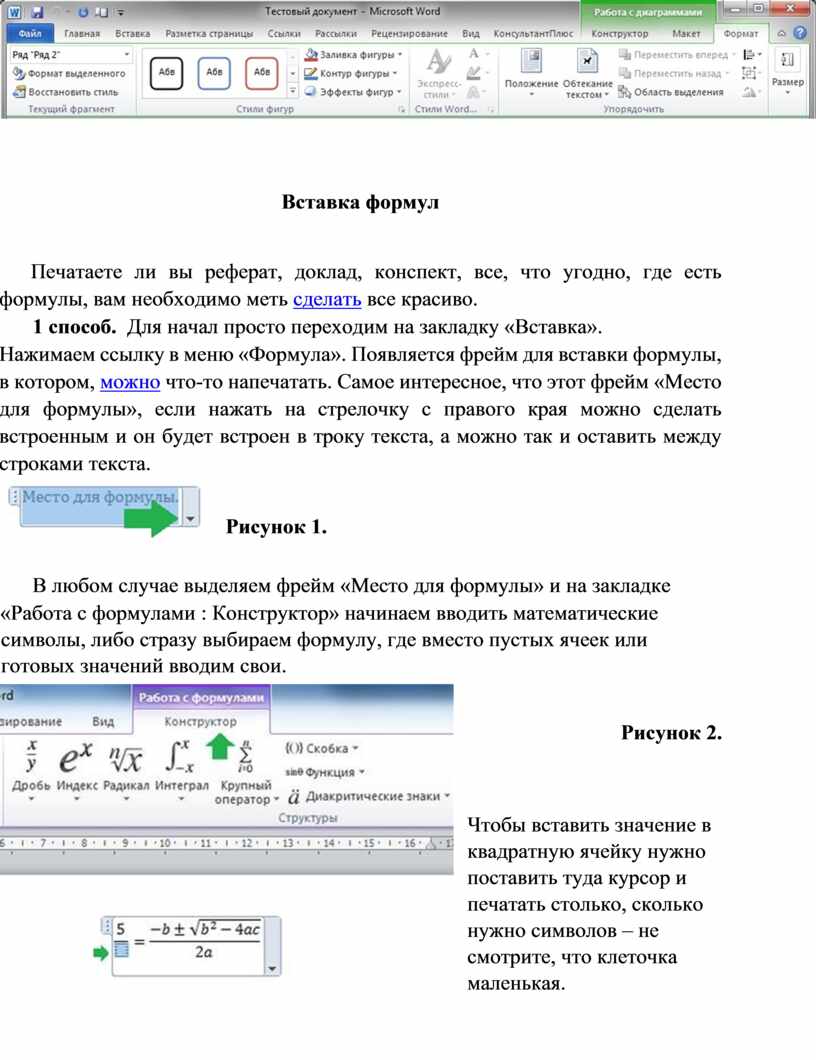Screen dimensions: 816x1060
Task: Switch to the Вставка ribbon tab
Action: click(x=133, y=33)
